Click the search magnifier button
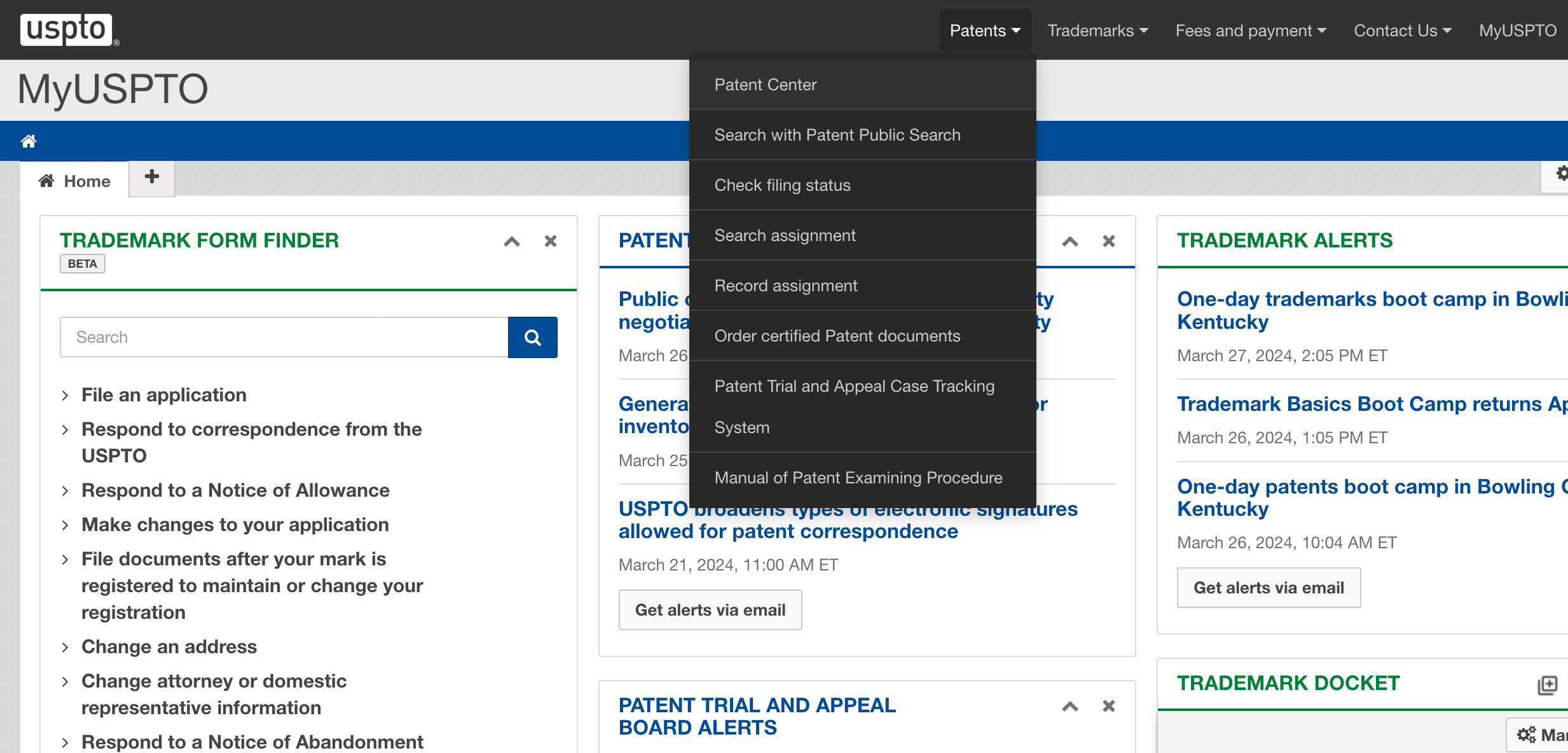The width and height of the screenshot is (1568, 753). pos(533,337)
